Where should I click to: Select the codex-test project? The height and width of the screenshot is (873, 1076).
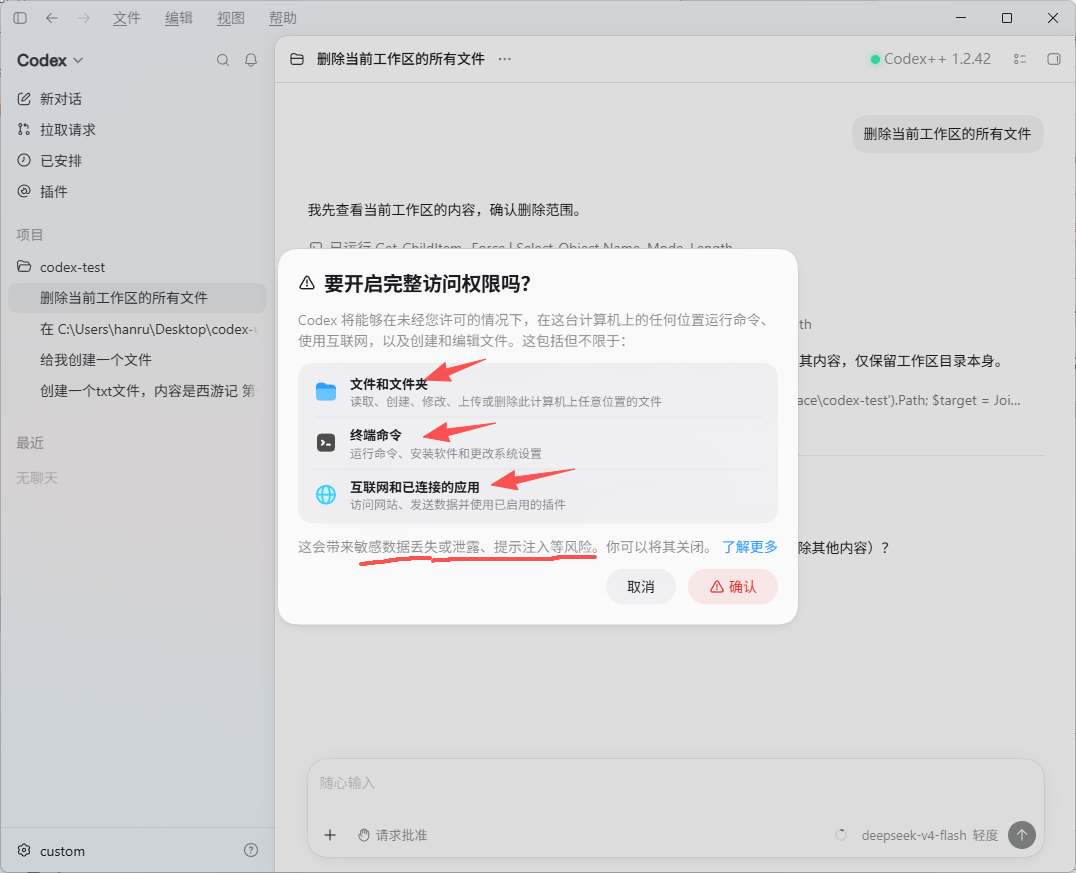[x=137, y=267]
